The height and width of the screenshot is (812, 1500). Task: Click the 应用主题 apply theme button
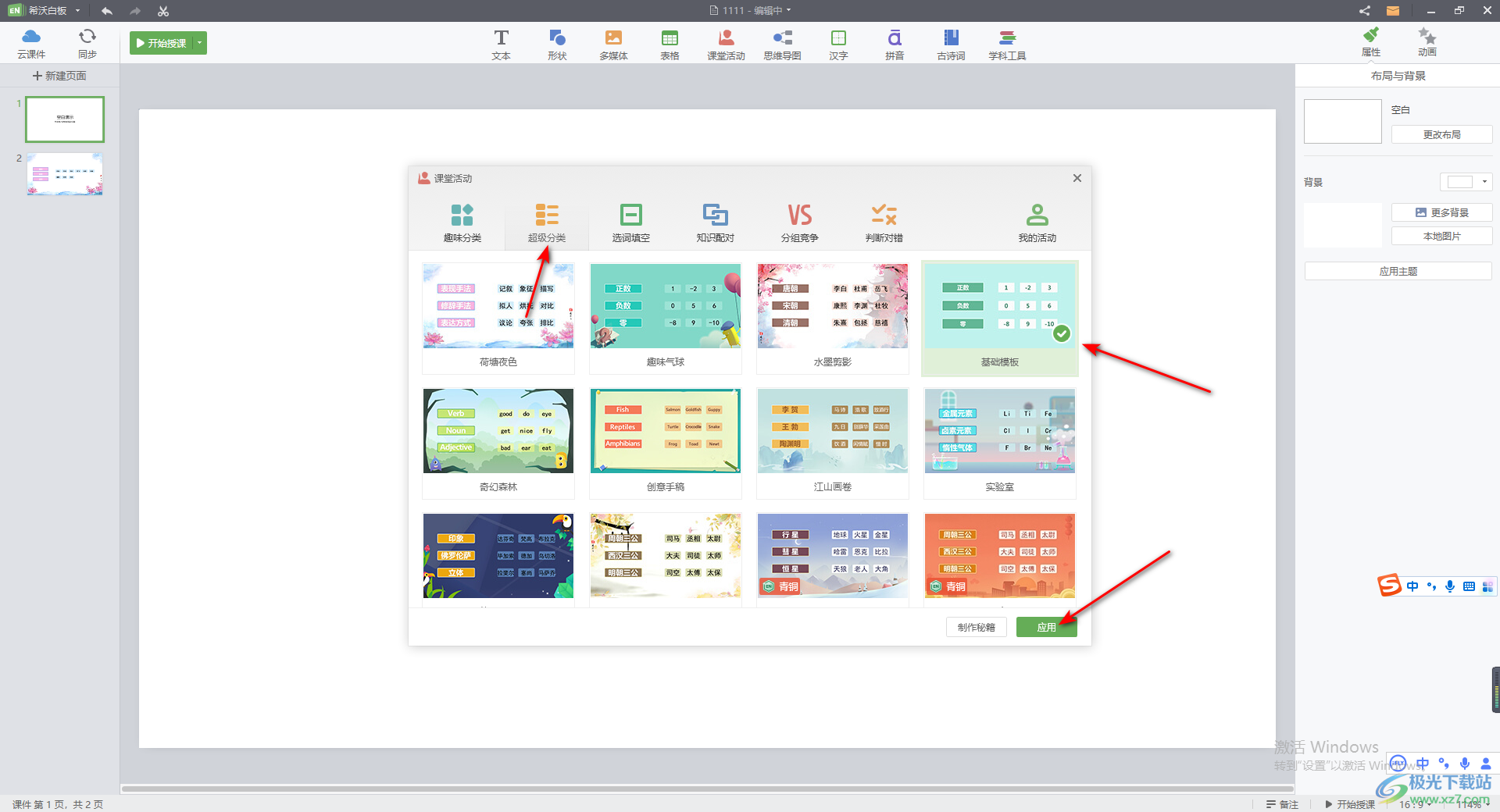click(x=1398, y=271)
